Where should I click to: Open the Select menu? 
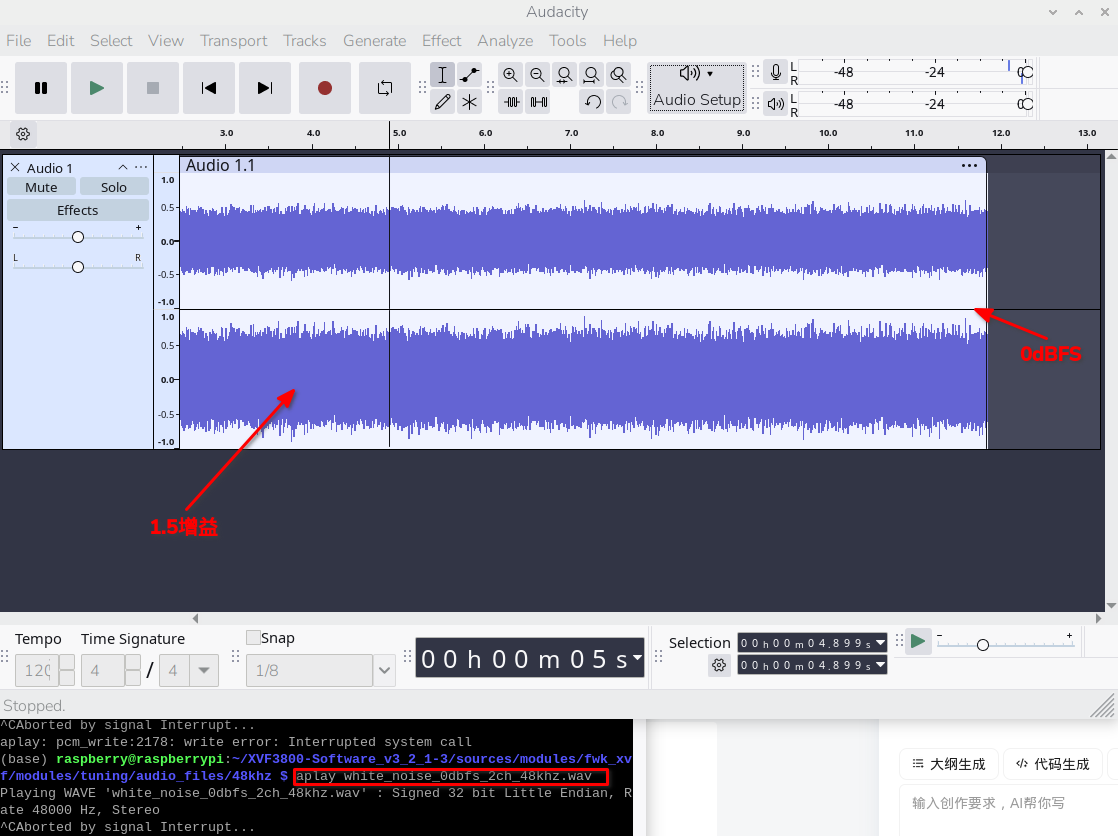tap(111, 41)
